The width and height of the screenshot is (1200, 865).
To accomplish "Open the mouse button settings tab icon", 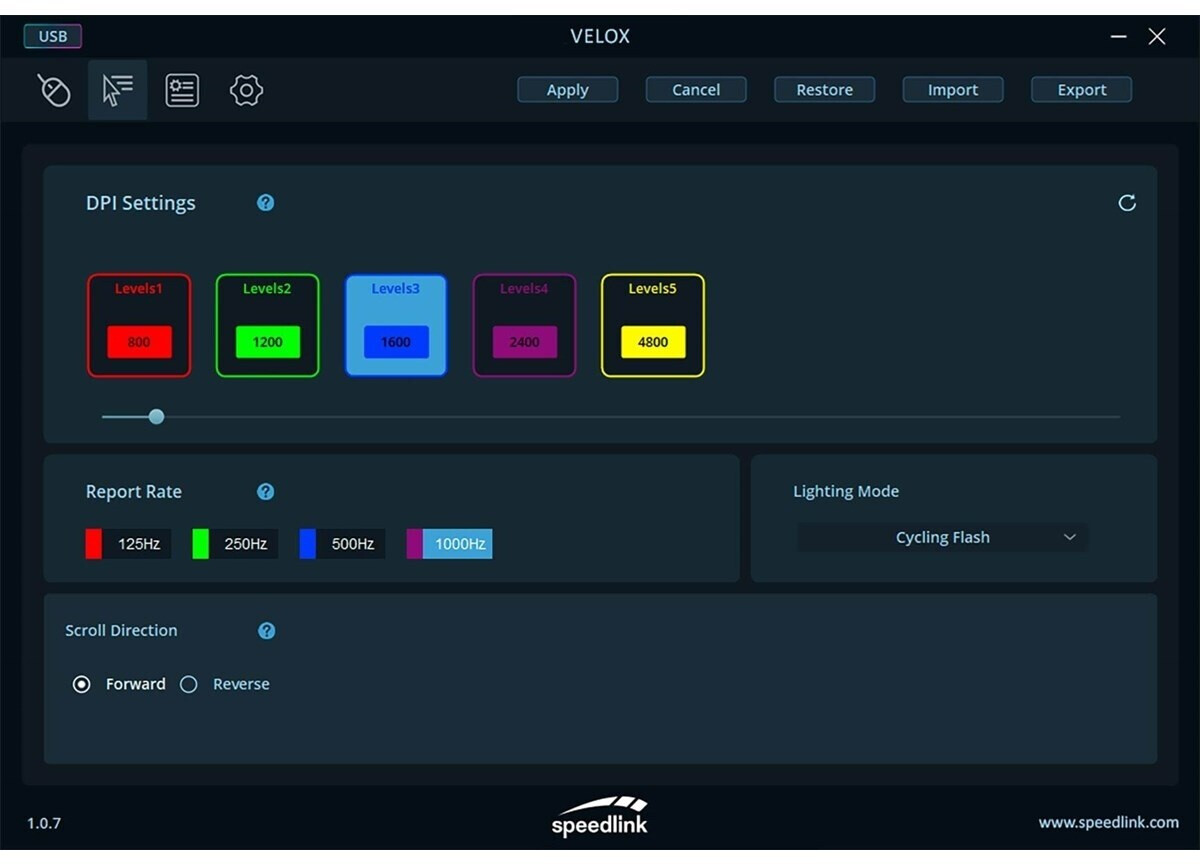I will pos(54,90).
